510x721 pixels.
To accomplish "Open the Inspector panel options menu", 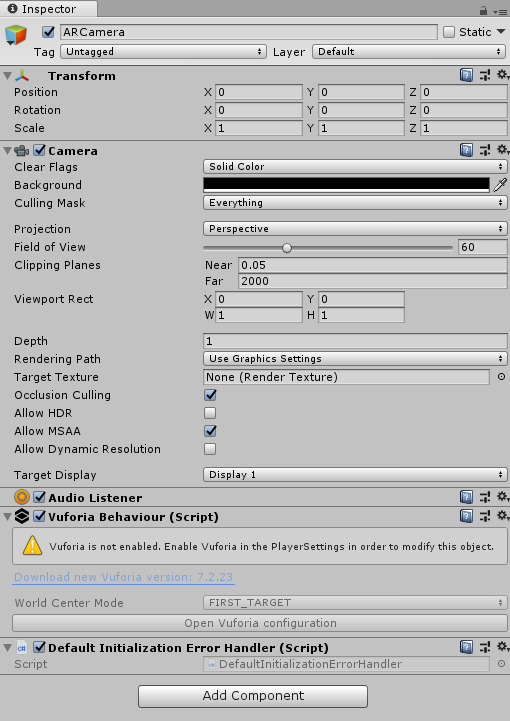I will pyautogui.click(x=499, y=11).
